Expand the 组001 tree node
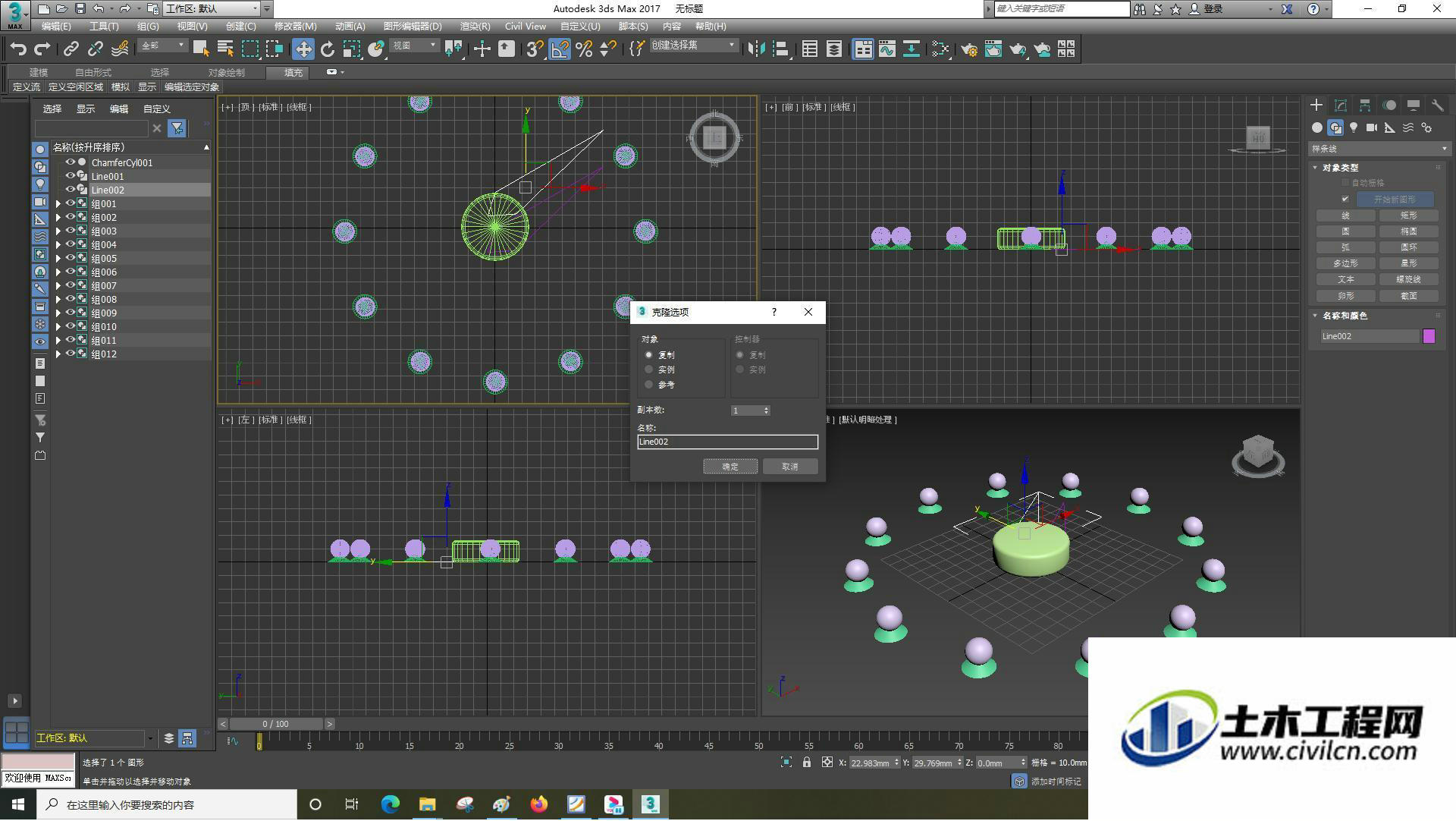 [58, 203]
